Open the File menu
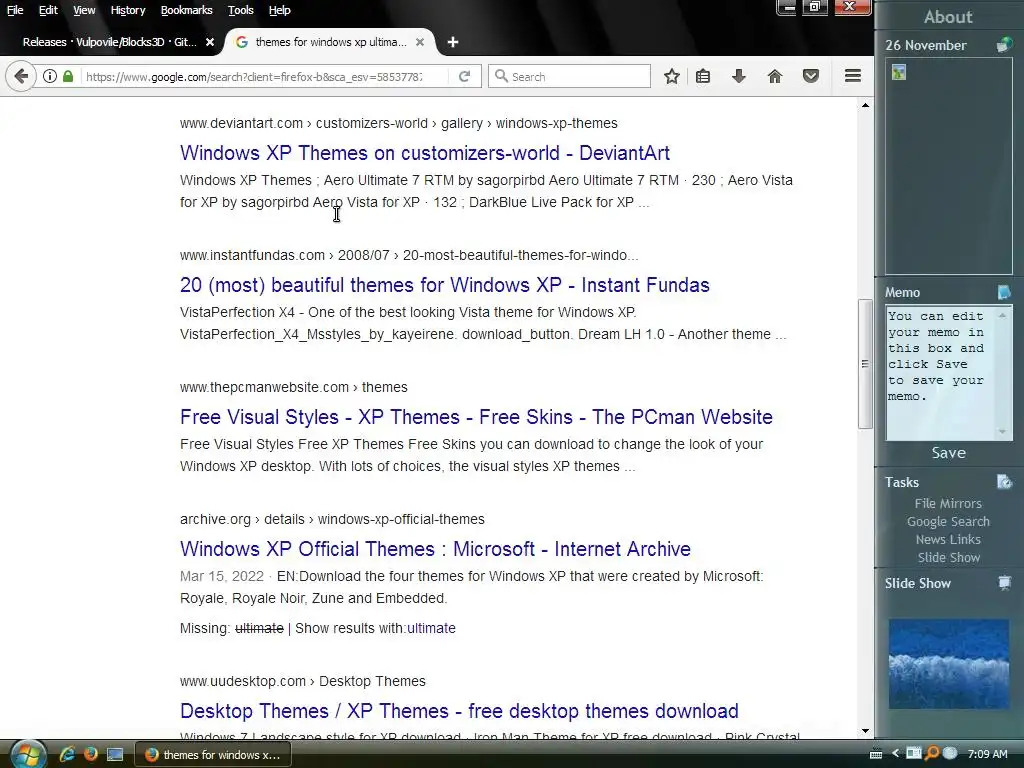 [15, 10]
